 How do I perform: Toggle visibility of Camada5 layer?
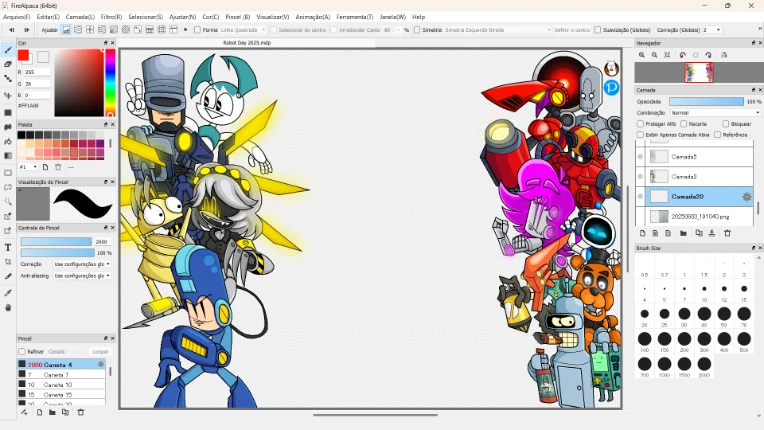click(x=640, y=157)
